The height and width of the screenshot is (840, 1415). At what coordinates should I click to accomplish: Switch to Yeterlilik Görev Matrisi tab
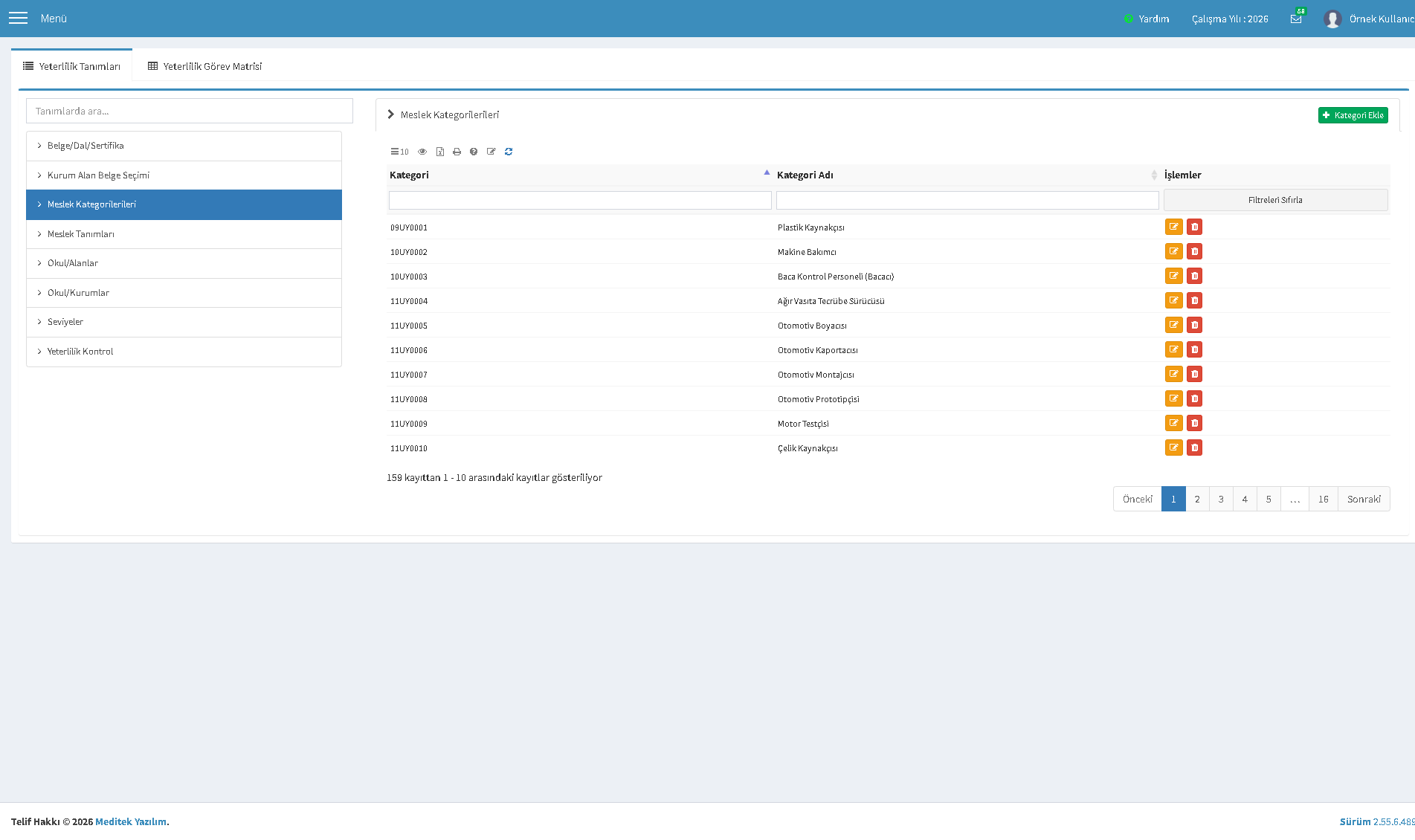tap(205, 66)
